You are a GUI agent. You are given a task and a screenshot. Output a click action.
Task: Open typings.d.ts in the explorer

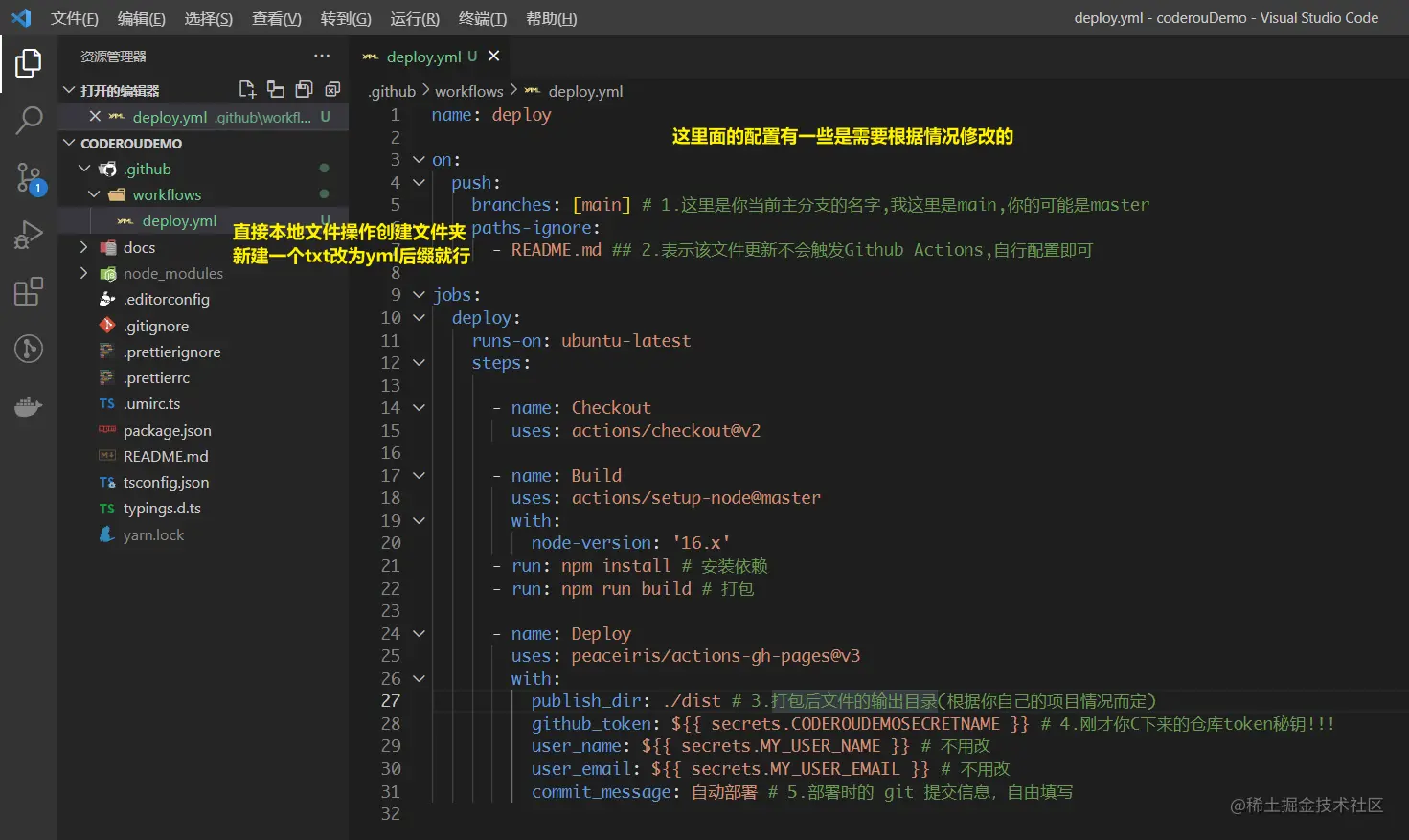click(162, 508)
